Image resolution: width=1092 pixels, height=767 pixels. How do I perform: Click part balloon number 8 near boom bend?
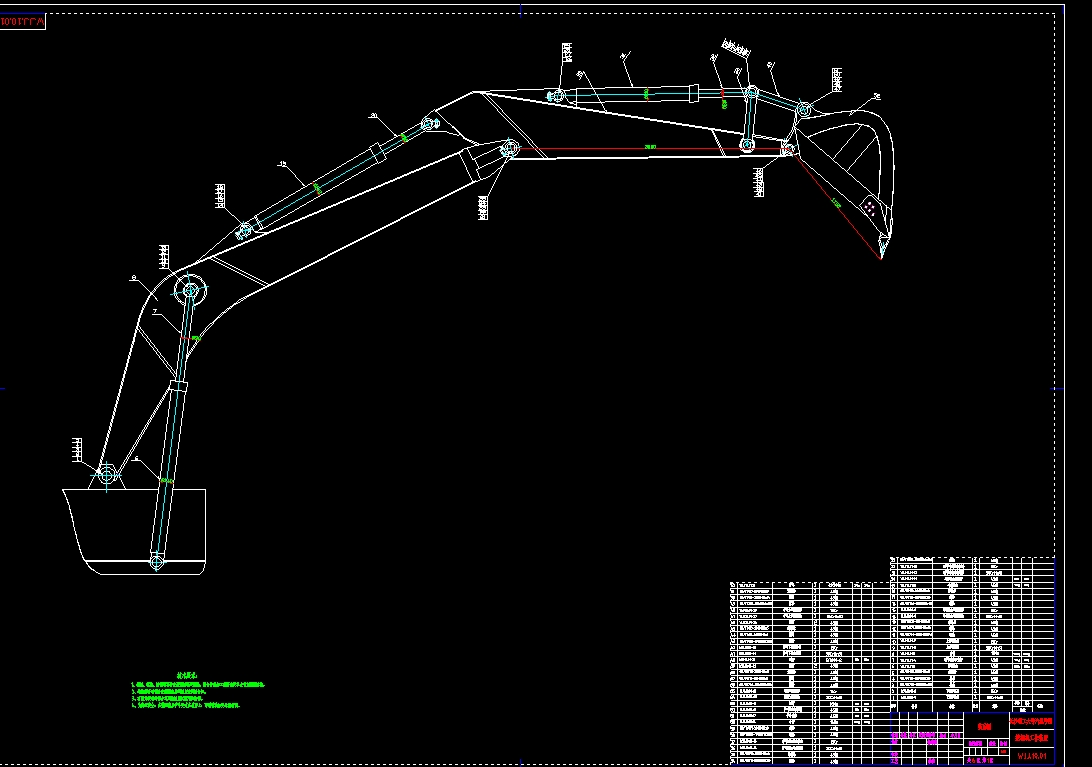click(x=134, y=278)
